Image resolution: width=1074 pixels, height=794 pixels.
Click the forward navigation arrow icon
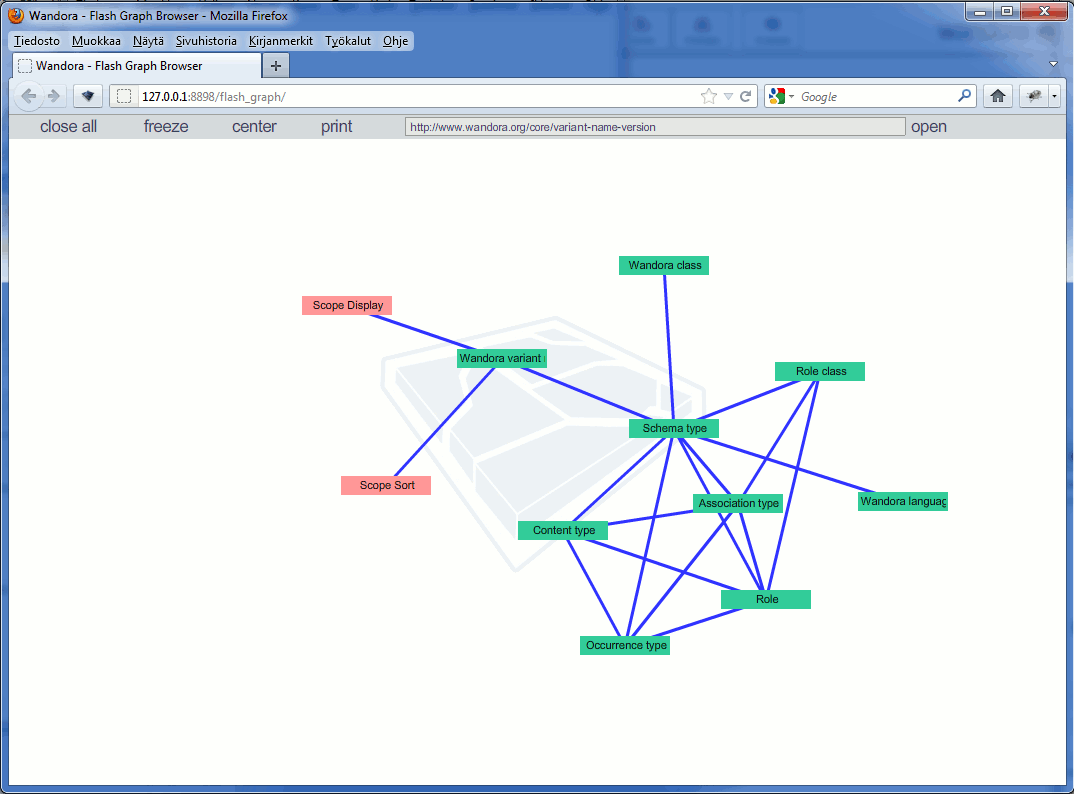(x=54, y=96)
